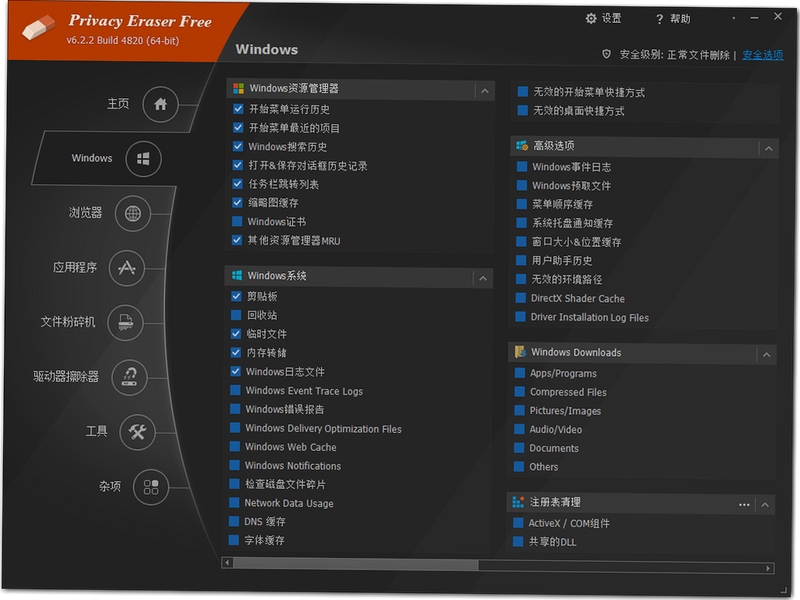Click the small dot button beside minimize
Viewport: 800px width, 600px height.
tap(734, 18)
